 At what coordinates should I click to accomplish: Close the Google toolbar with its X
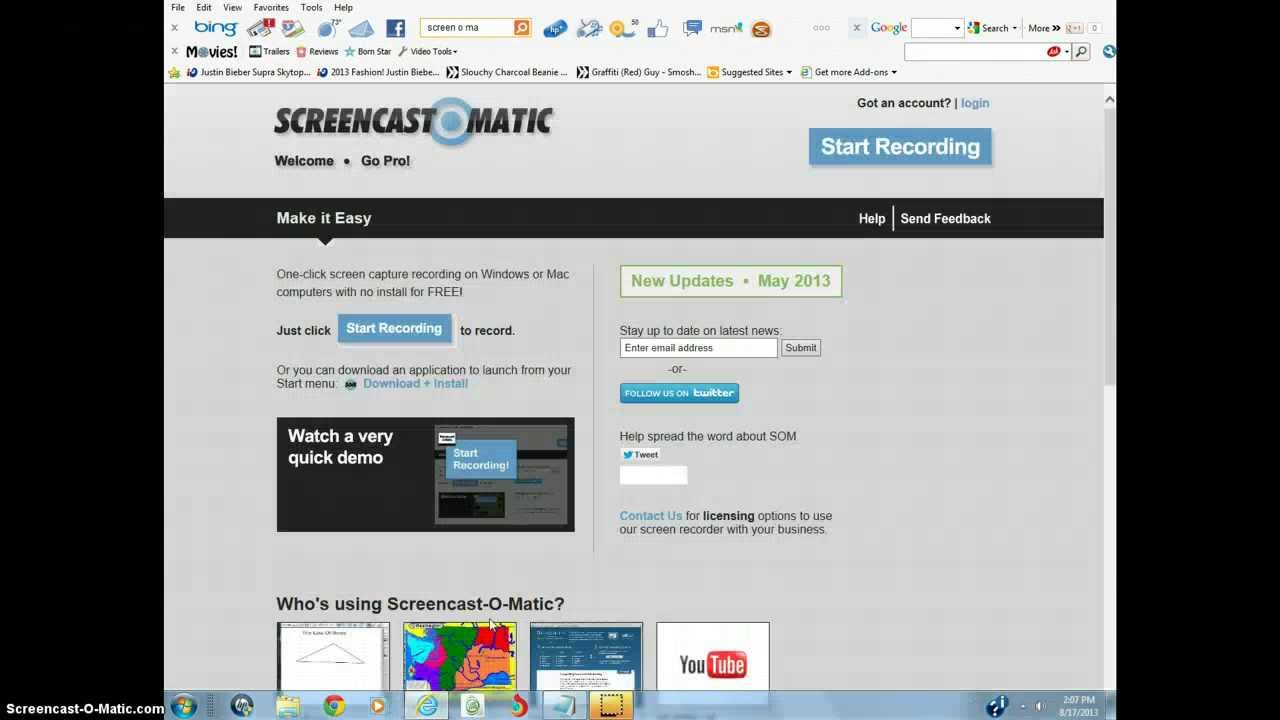(856, 28)
